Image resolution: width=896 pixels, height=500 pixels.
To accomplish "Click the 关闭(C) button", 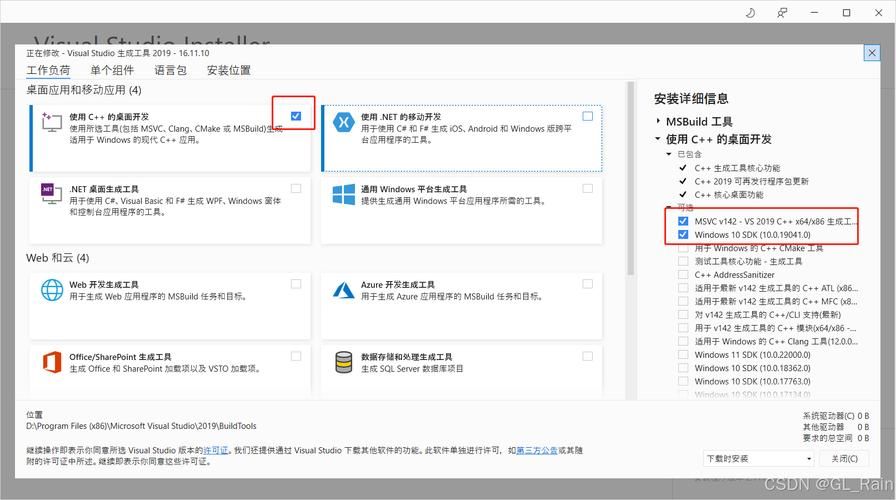I will click(x=844, y=458).
